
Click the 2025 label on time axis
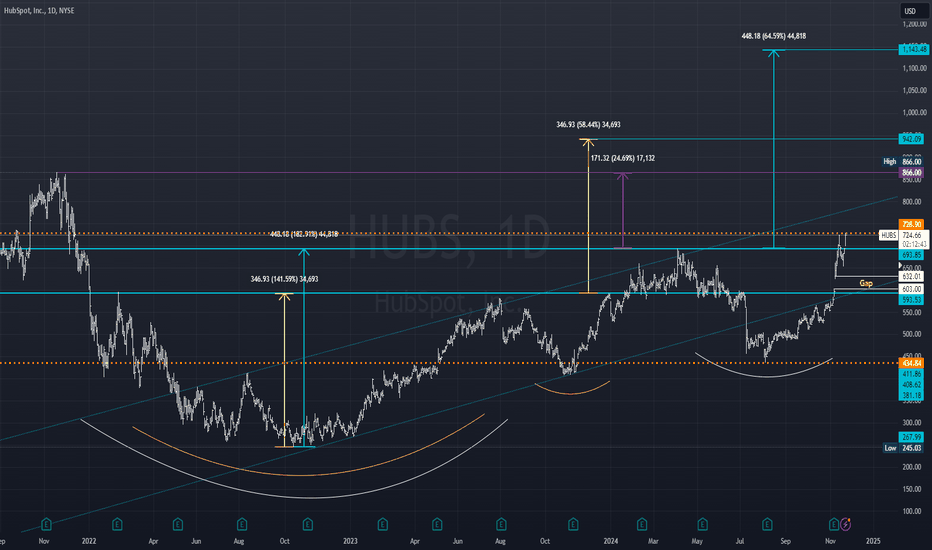click(x=873, y=541)
